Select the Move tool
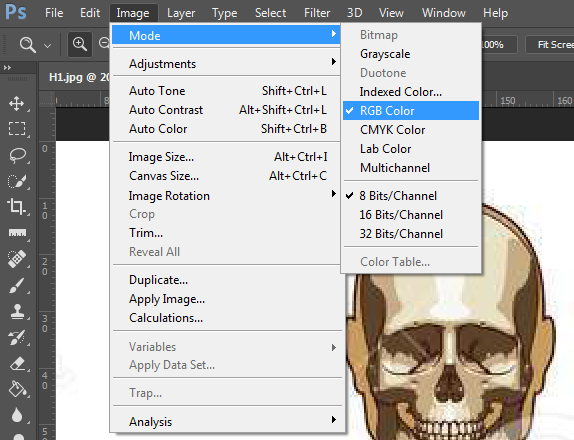This screenshot has width=574, height=440. coord(17,104)
